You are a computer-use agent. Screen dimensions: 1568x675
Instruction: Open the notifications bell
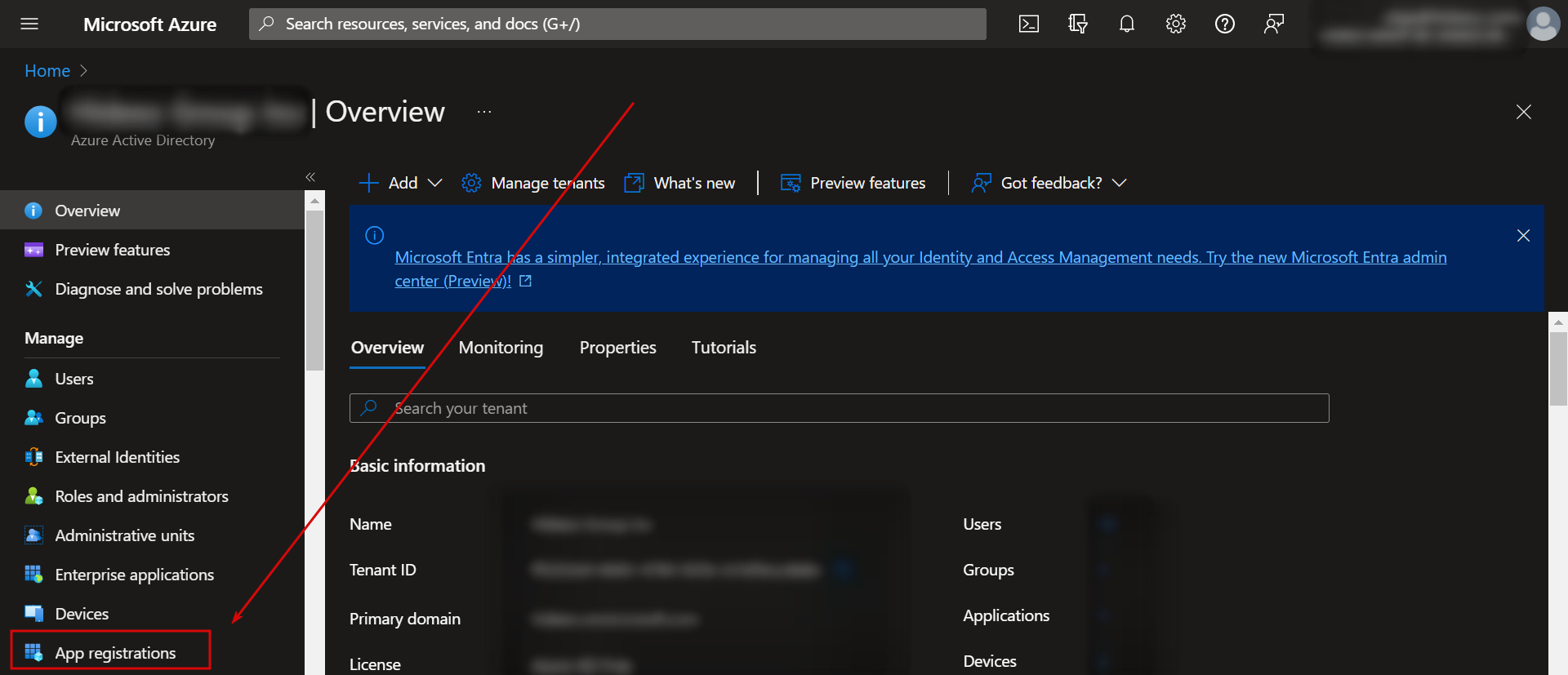coord(1127,24)
